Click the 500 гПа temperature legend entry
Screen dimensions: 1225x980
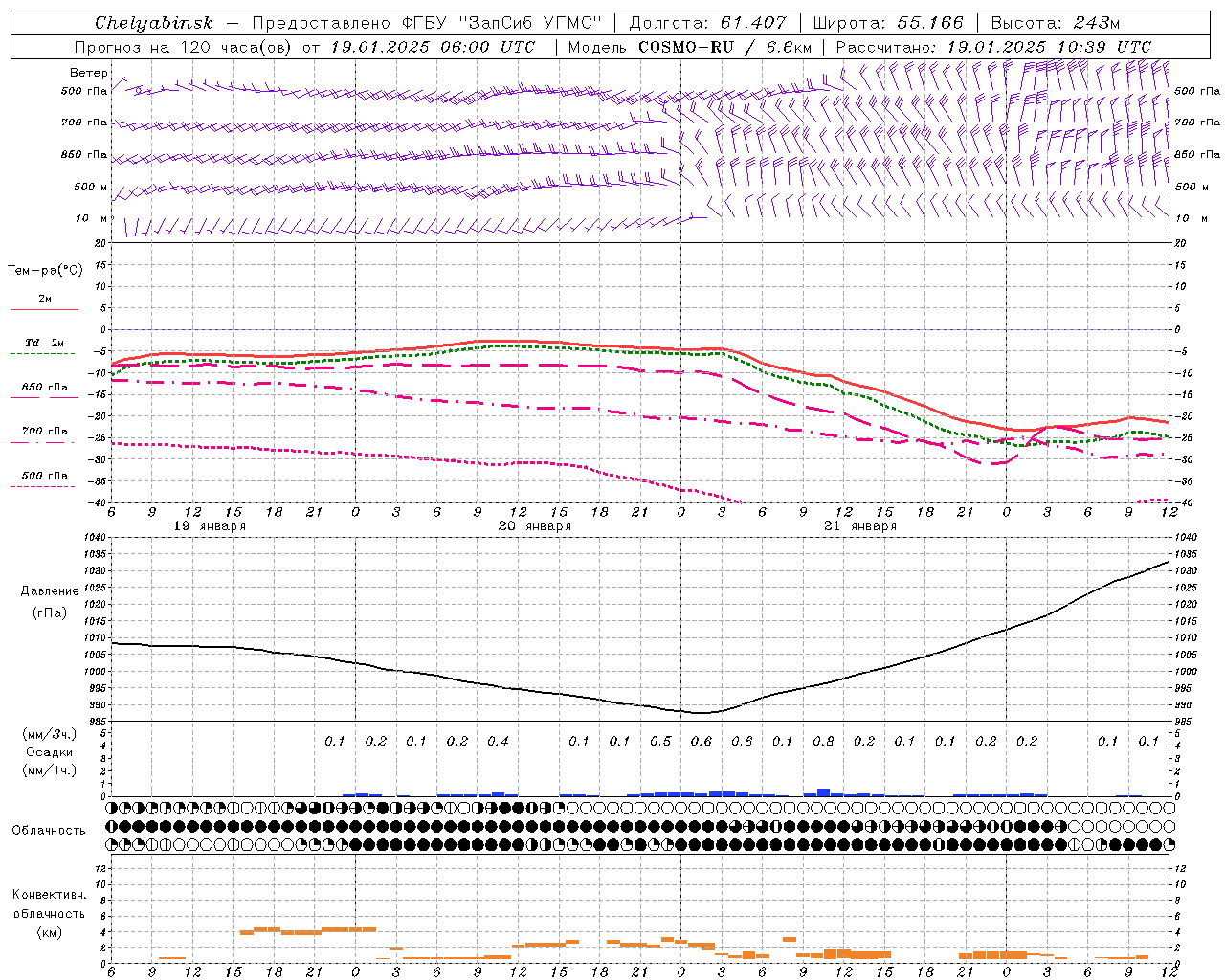click(45, 476)
